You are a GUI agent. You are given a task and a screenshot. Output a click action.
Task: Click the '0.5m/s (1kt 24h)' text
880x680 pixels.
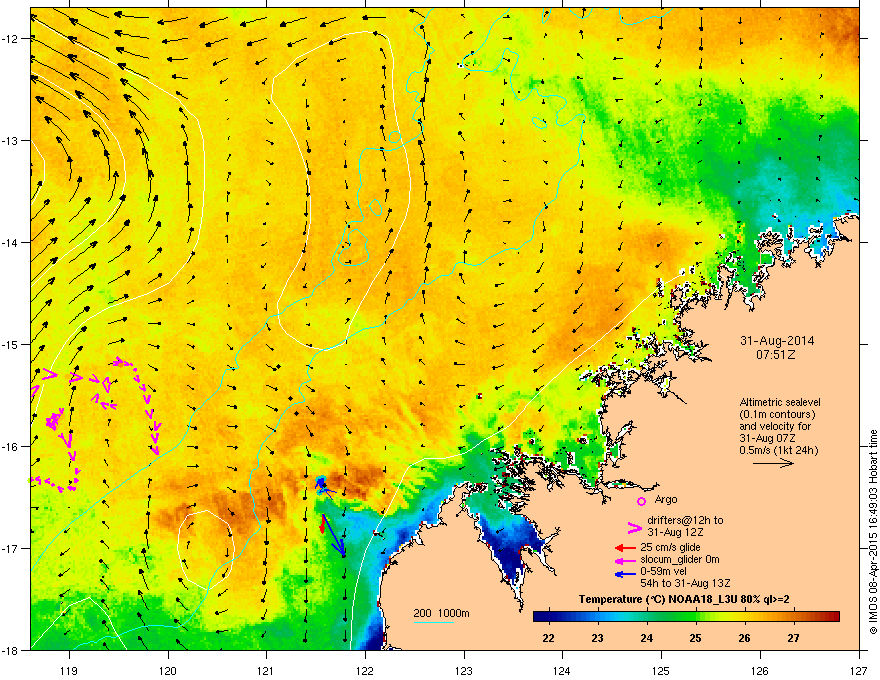coord(779,450)
